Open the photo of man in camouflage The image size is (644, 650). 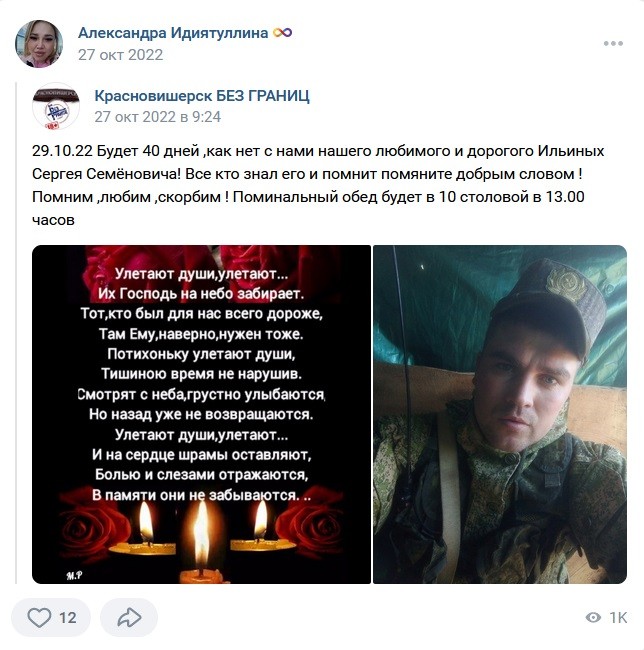tap(500, 415)
